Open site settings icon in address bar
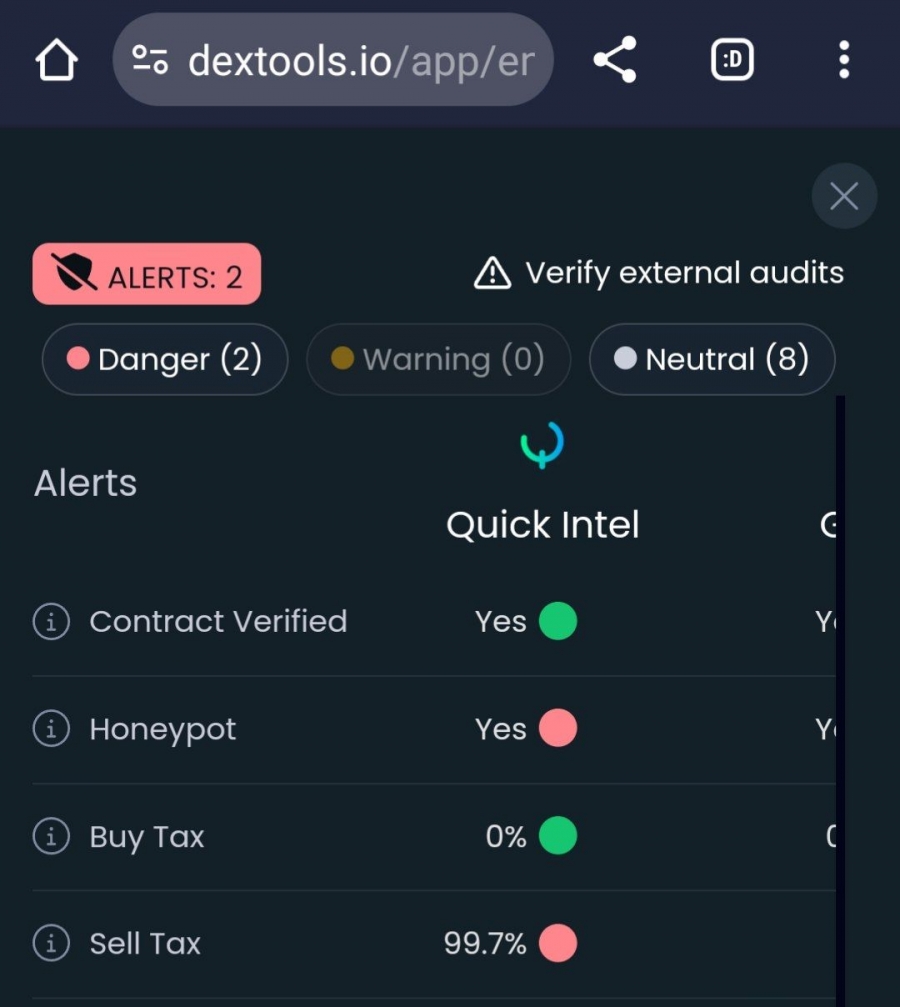The height and width of the screenshot is (1007, 900). (x=150, y=60)
